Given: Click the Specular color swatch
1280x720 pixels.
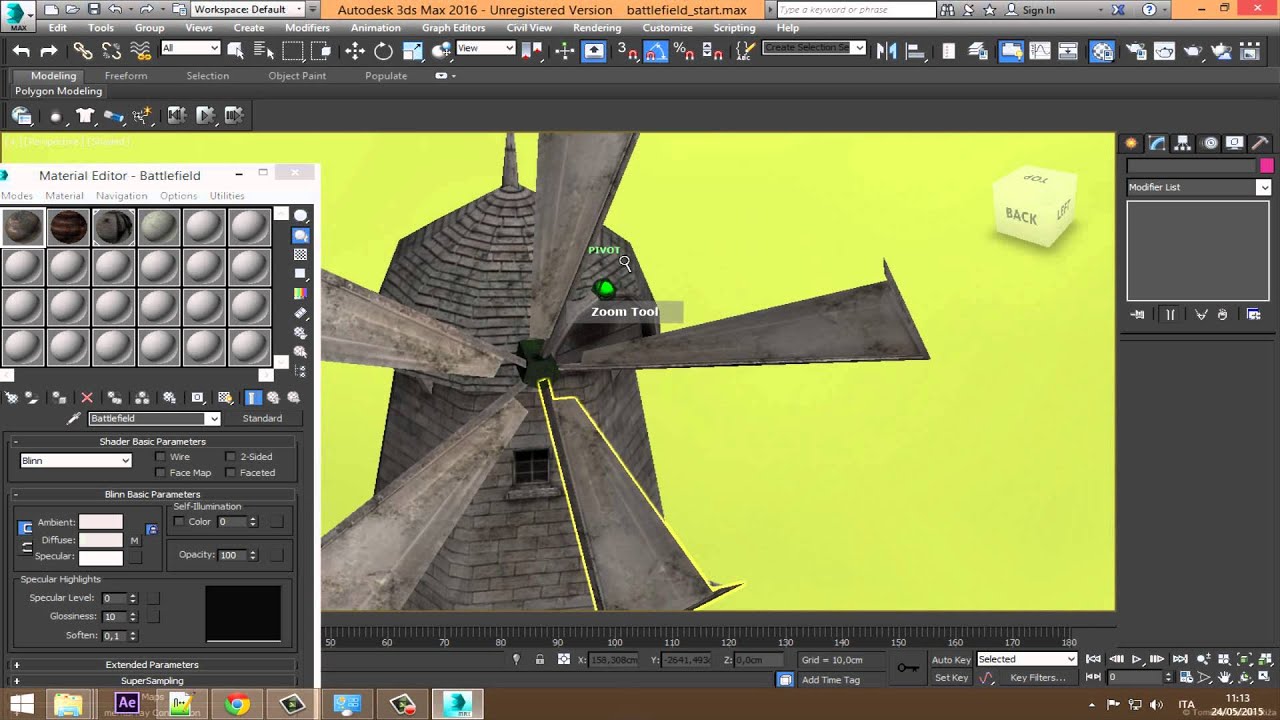Looking at the screenshot, I should coord(101,558).
